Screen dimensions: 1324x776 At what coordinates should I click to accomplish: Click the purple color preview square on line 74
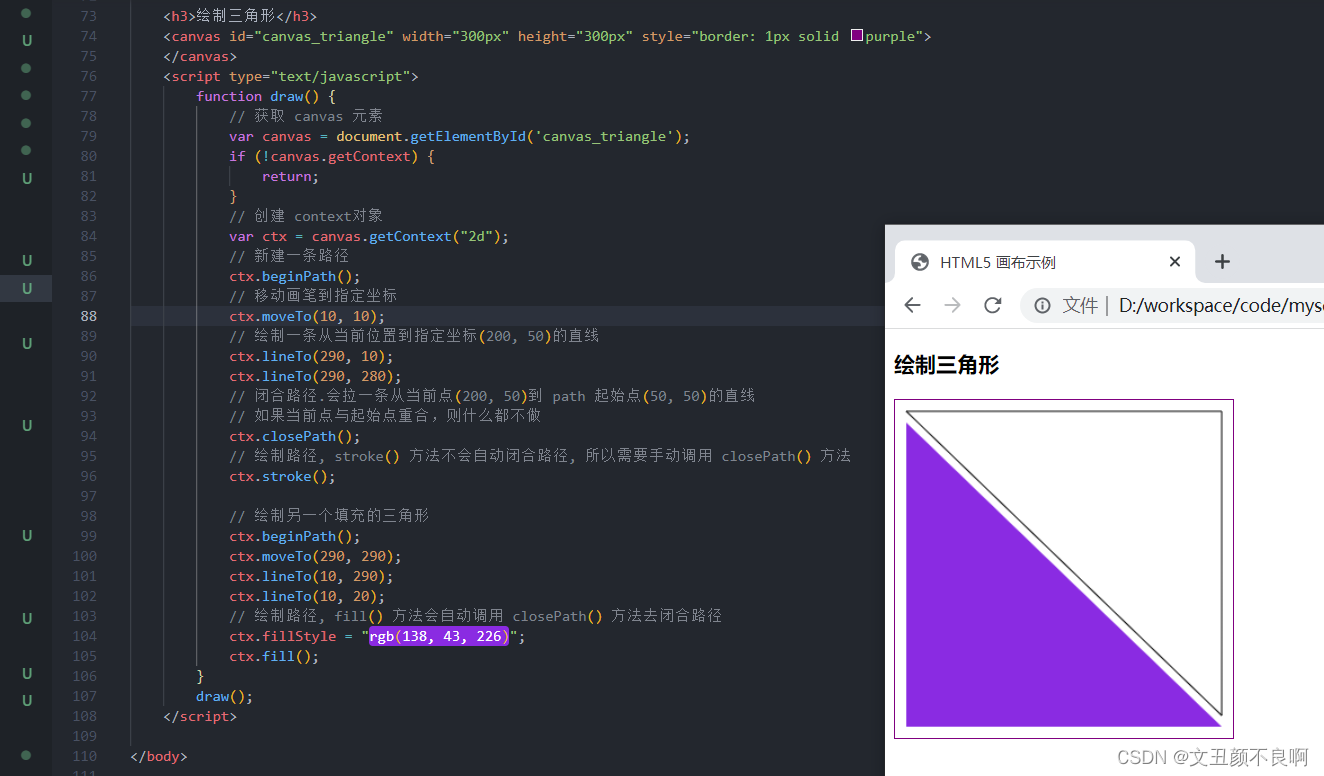pos(855,35)
